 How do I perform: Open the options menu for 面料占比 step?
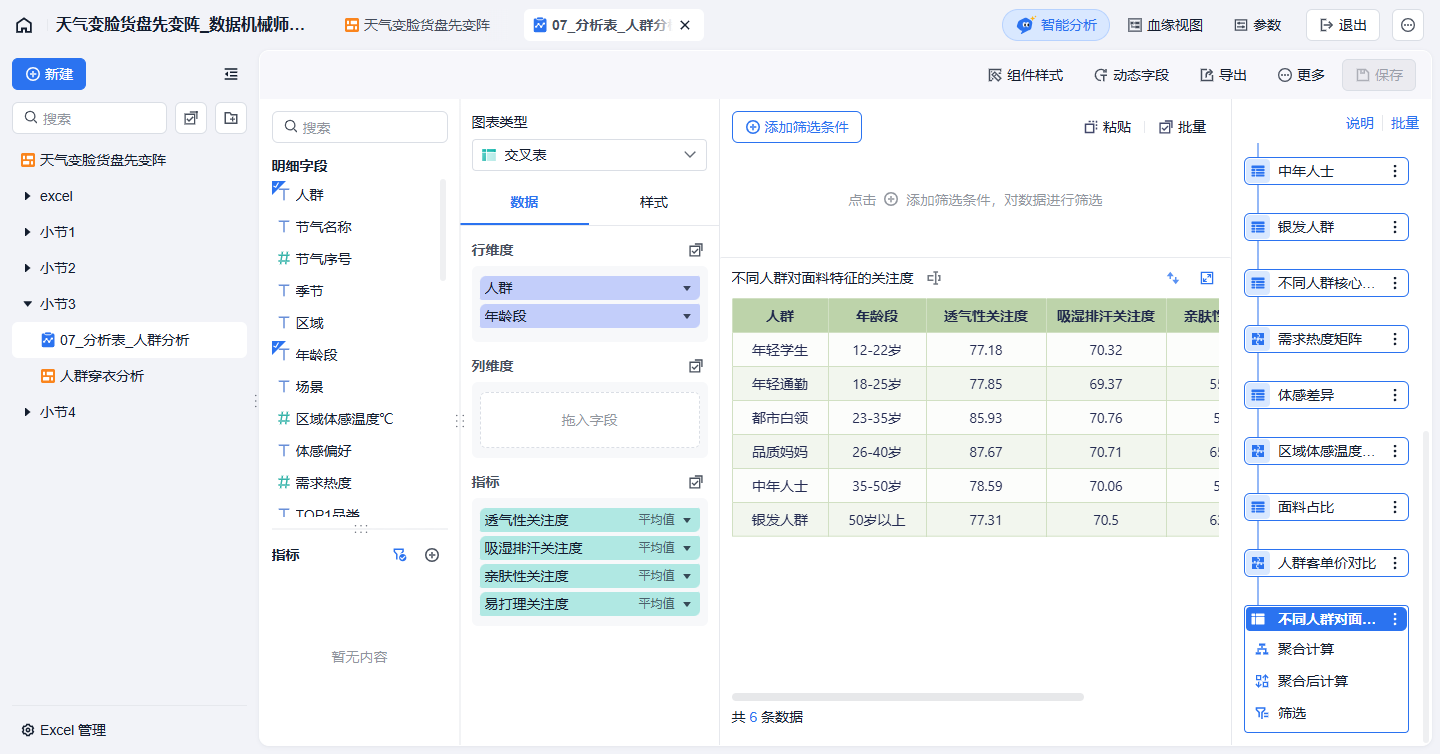1395,507
